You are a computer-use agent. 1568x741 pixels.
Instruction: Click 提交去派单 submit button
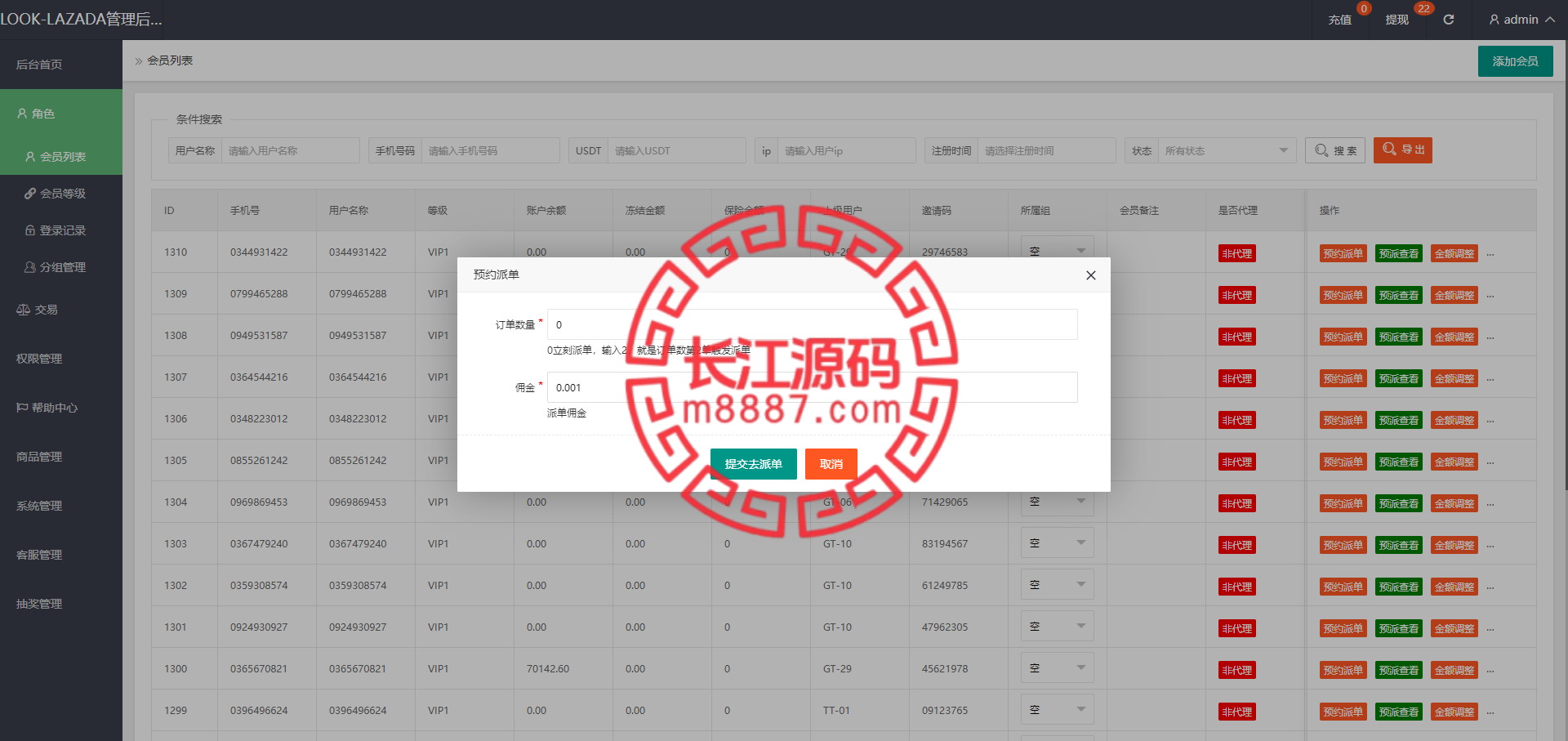tap(753, 464)
